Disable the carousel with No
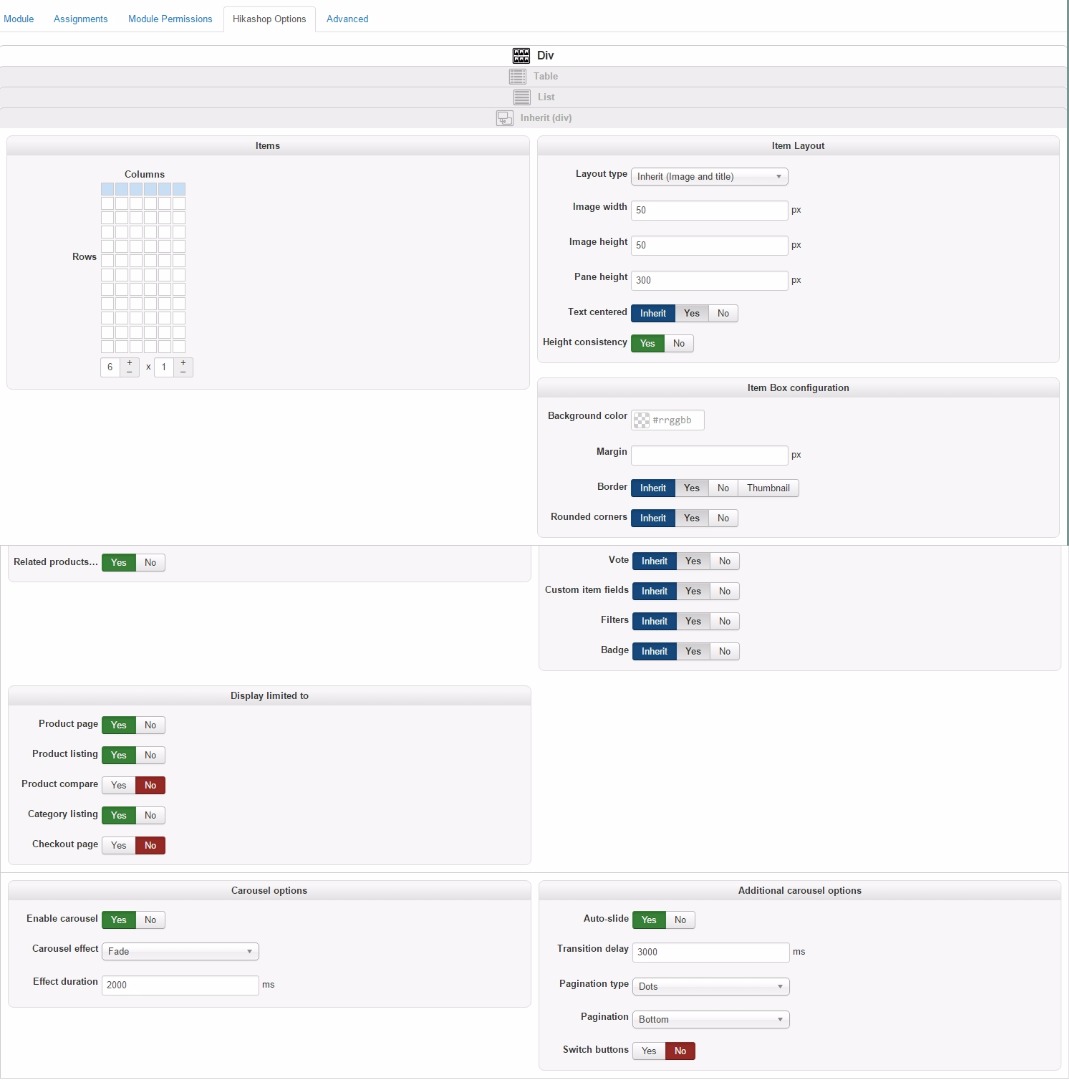 [150, 920]
